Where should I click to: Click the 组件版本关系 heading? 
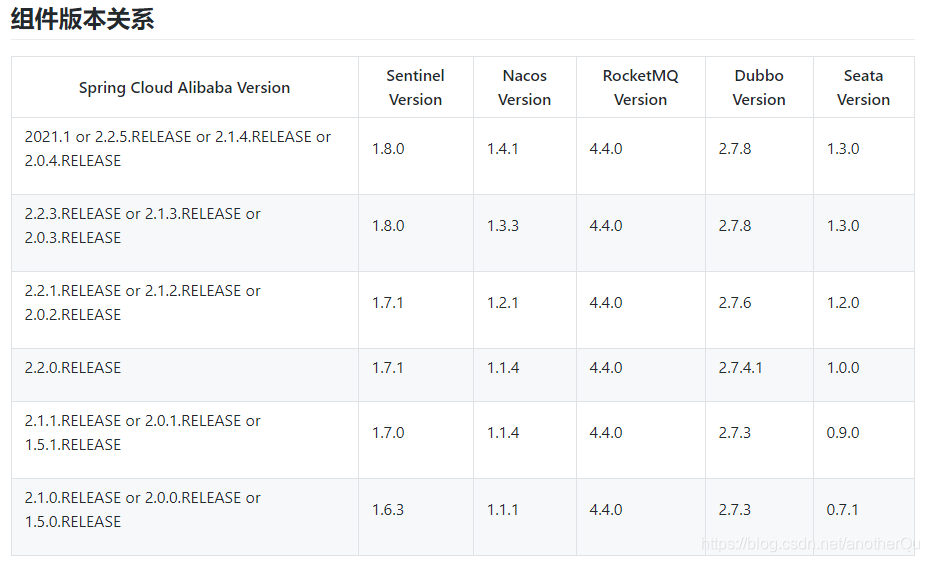tap(82, 19)
